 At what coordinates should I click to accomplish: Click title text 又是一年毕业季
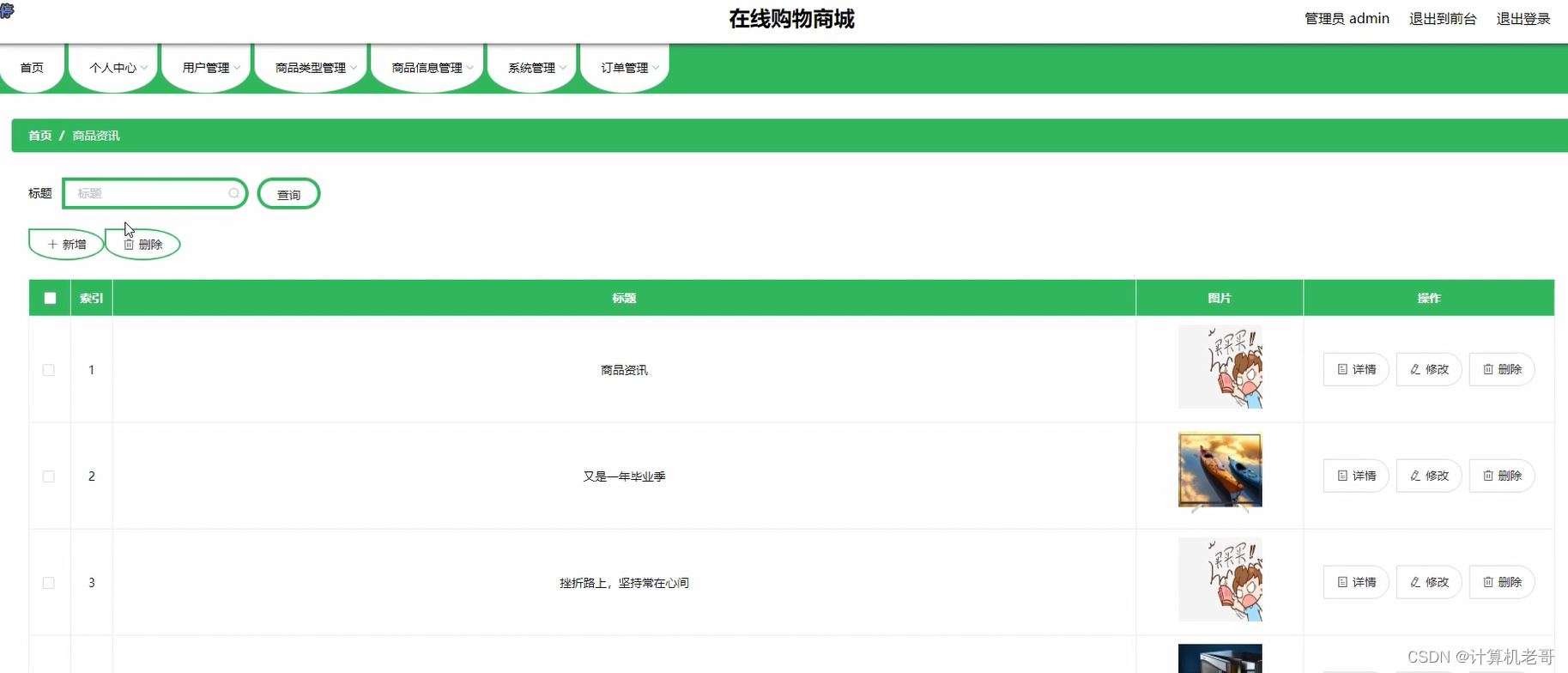624,476
